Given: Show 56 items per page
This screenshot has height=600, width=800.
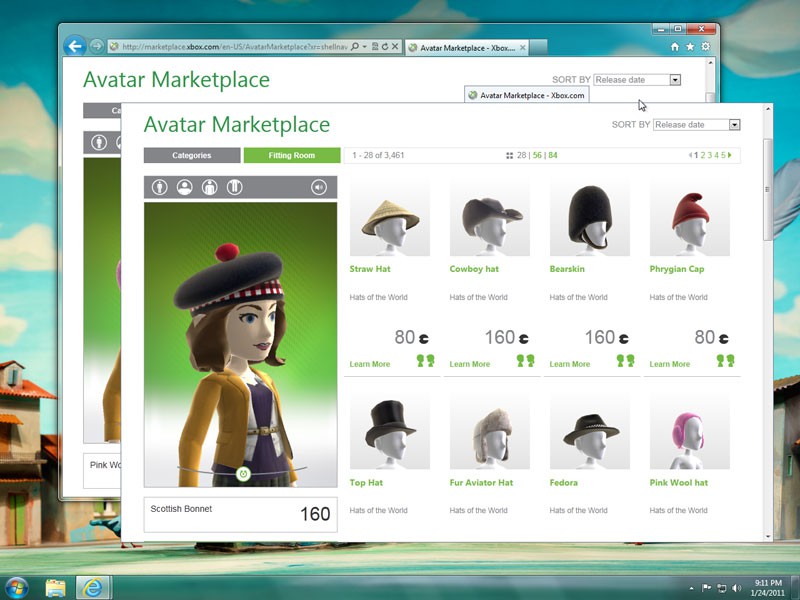Looking at the screenshot, I should [x=537, y=155].
